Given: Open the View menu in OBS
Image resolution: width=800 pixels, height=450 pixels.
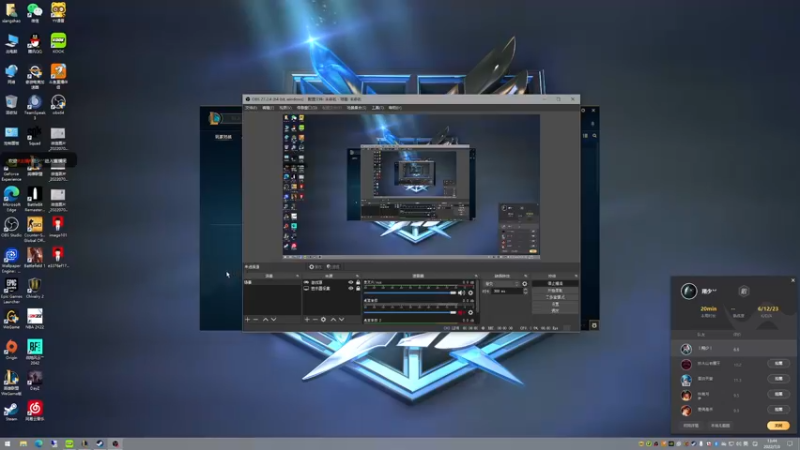Looking at the screenshot, I should pos(285,108).
